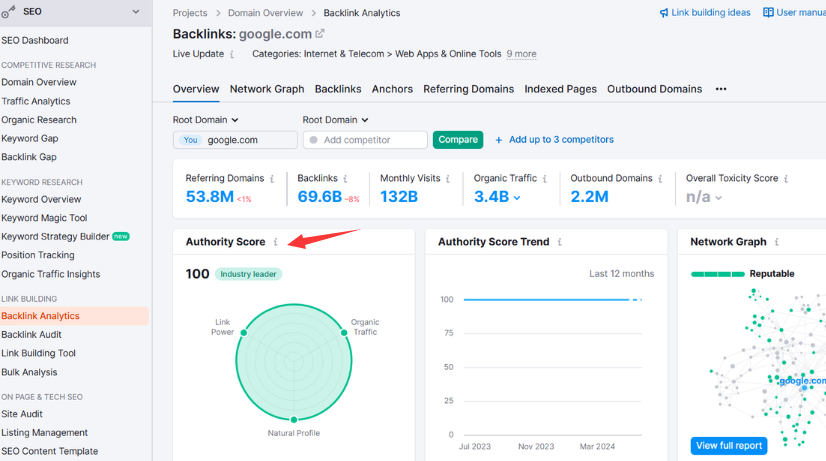Click the View full report button
This screenshot has height=461, width=826.
click(728, 445)
